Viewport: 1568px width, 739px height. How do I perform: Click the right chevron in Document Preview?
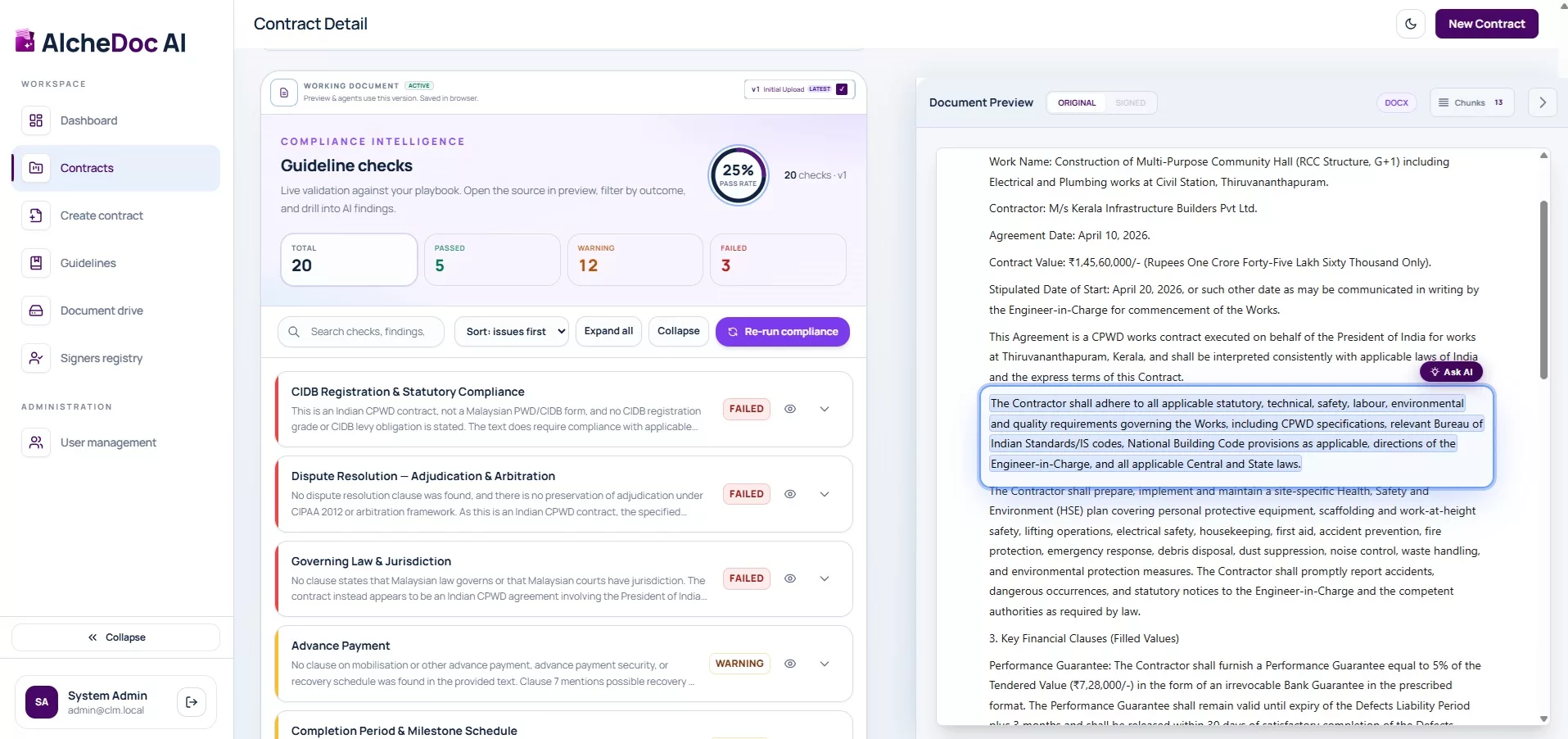coord(1543,102)
